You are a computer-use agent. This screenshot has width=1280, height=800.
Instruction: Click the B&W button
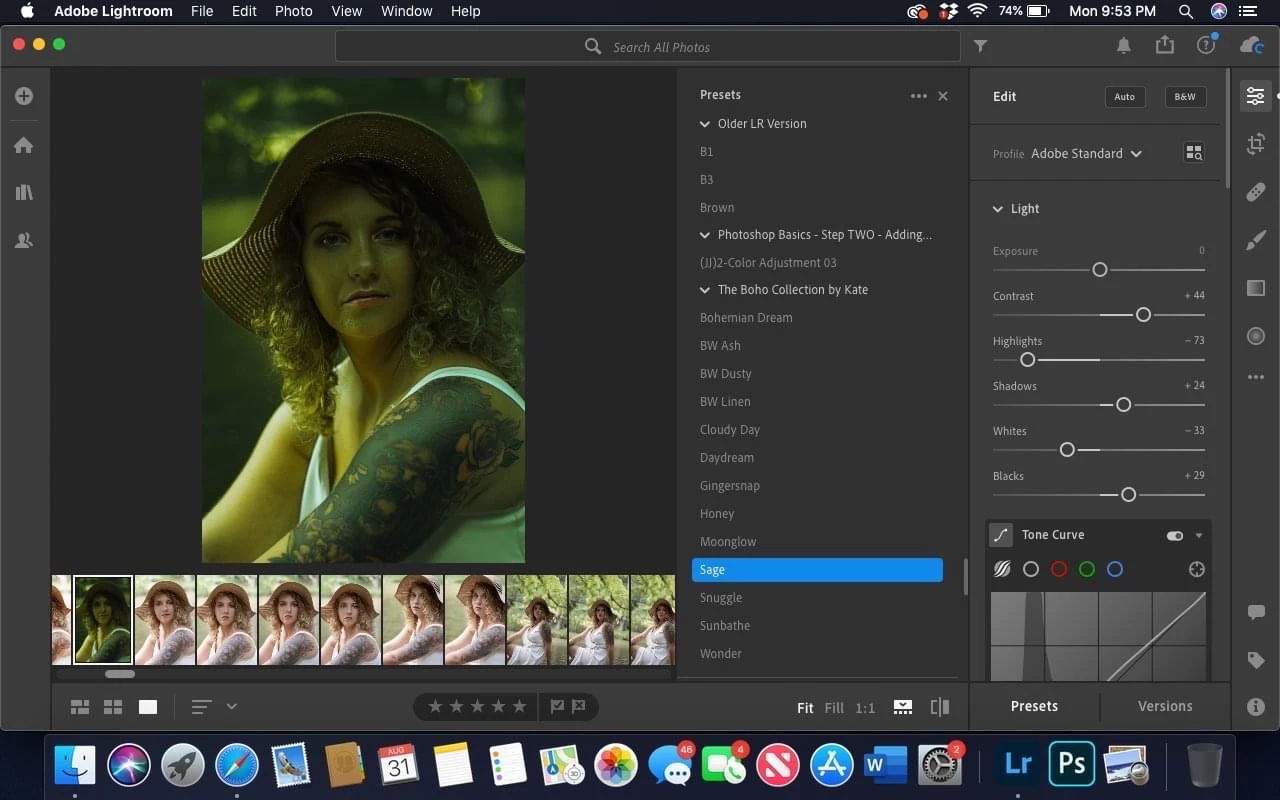click(x=1185, y=97)
